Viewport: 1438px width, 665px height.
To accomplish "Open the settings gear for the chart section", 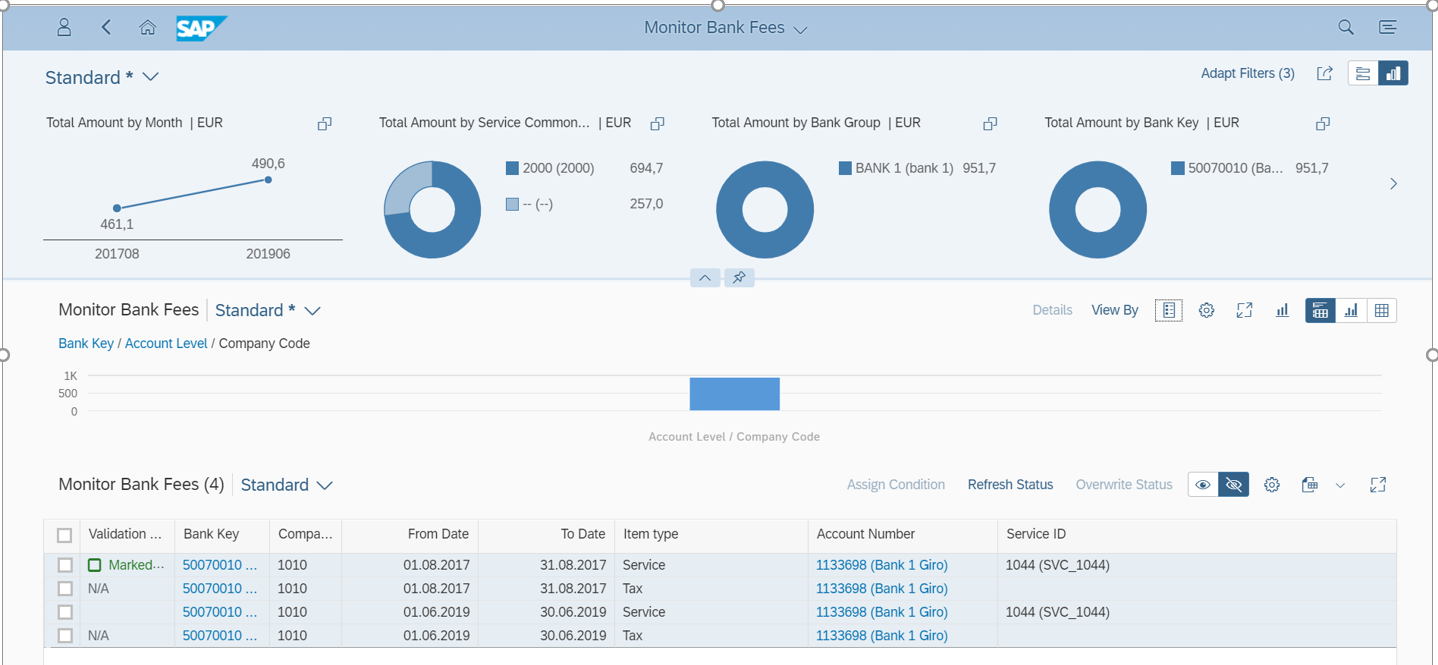I will pyautogui.click(x=1207, y=310).
